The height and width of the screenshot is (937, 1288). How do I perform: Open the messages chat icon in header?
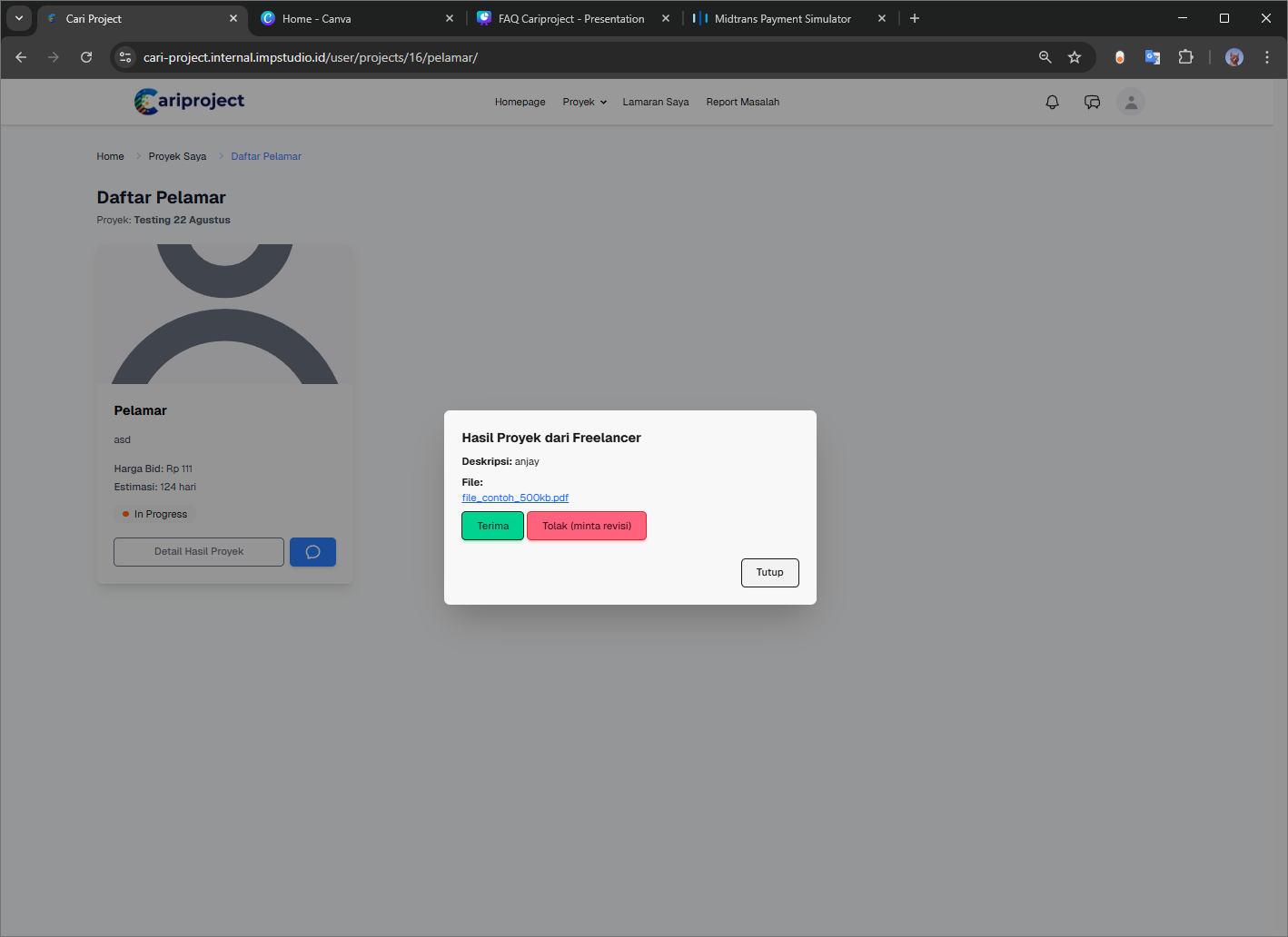click(x=1092, y=103)
